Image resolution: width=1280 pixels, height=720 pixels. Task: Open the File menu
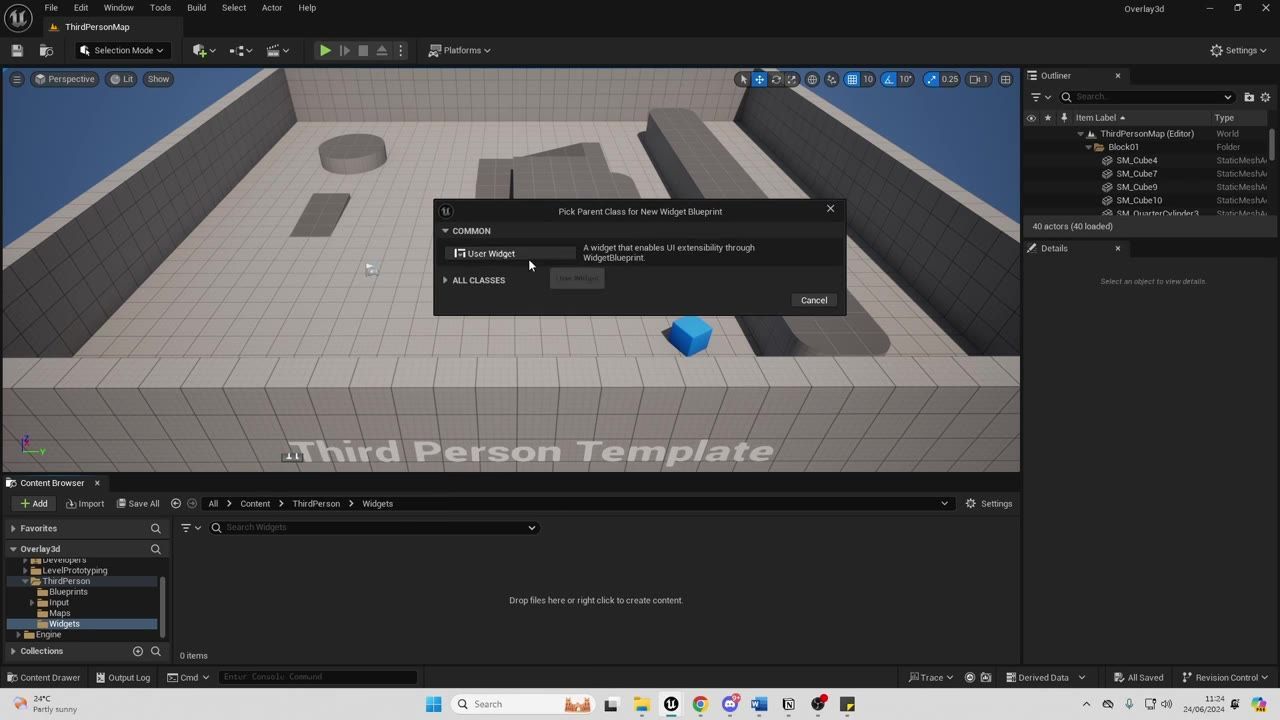51,8
